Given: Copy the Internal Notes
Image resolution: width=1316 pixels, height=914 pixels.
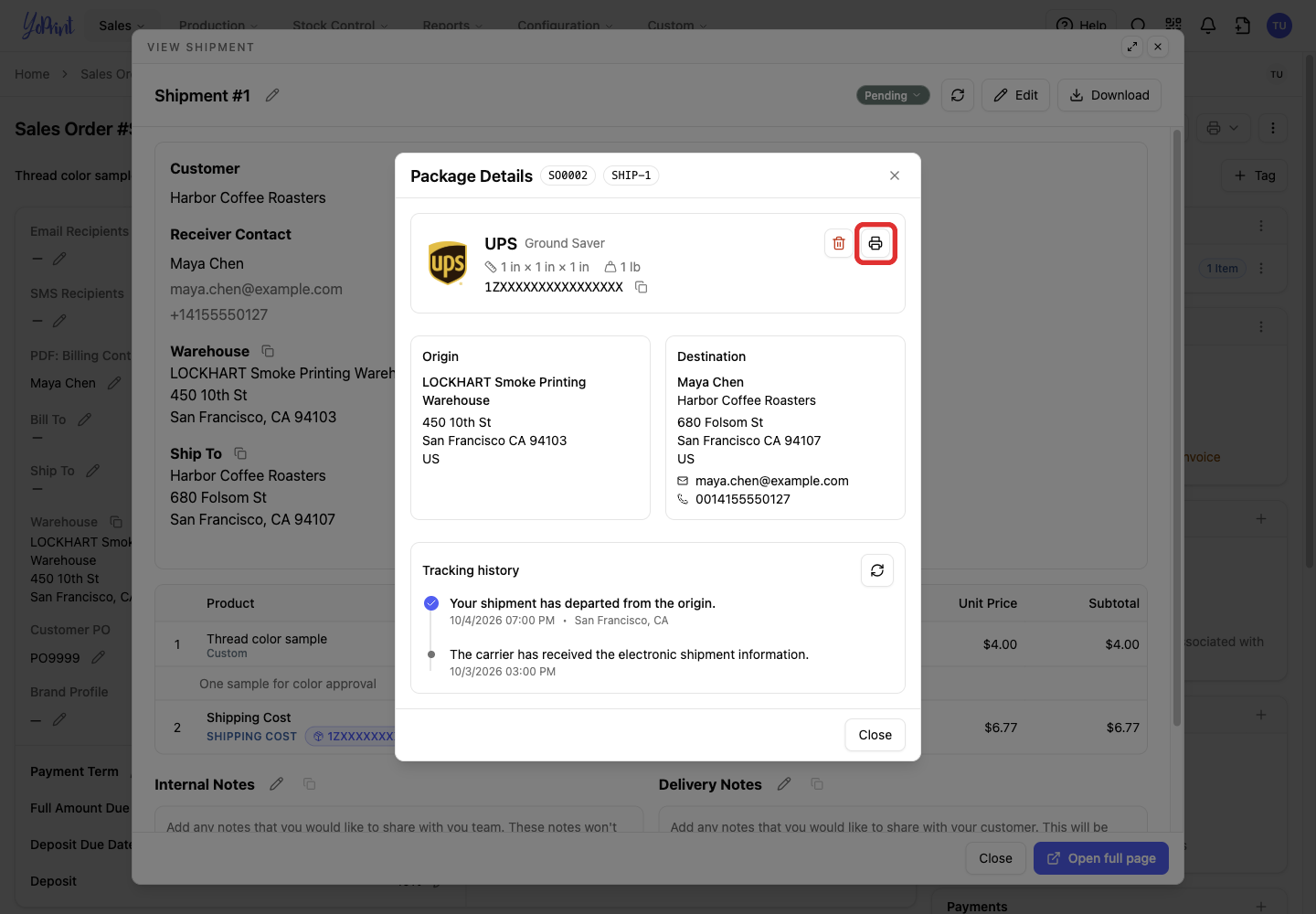Looking at the screenshot, I should point(310,784).
